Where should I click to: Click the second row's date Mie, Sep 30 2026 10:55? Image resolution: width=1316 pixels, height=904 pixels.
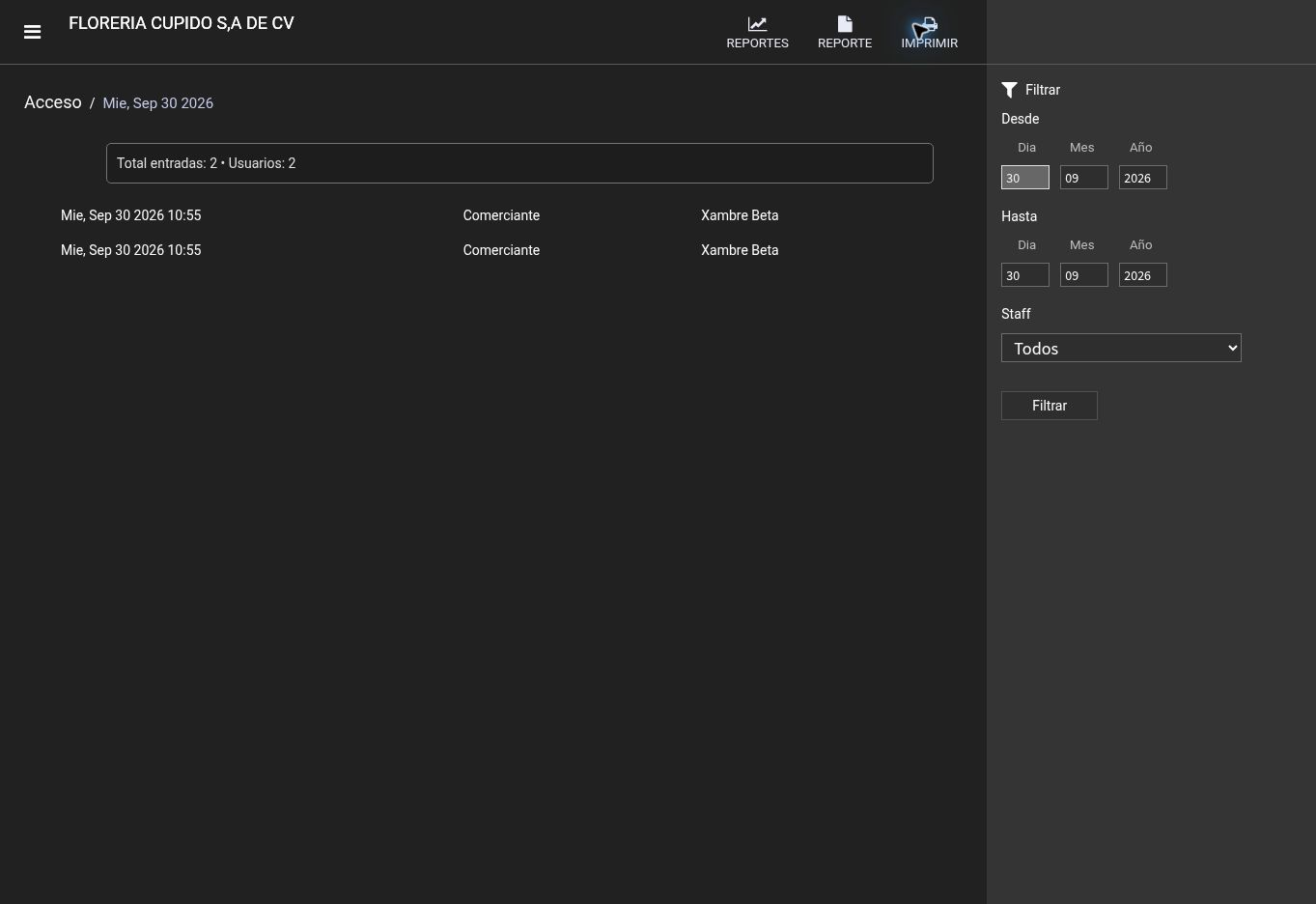[131, 250]
